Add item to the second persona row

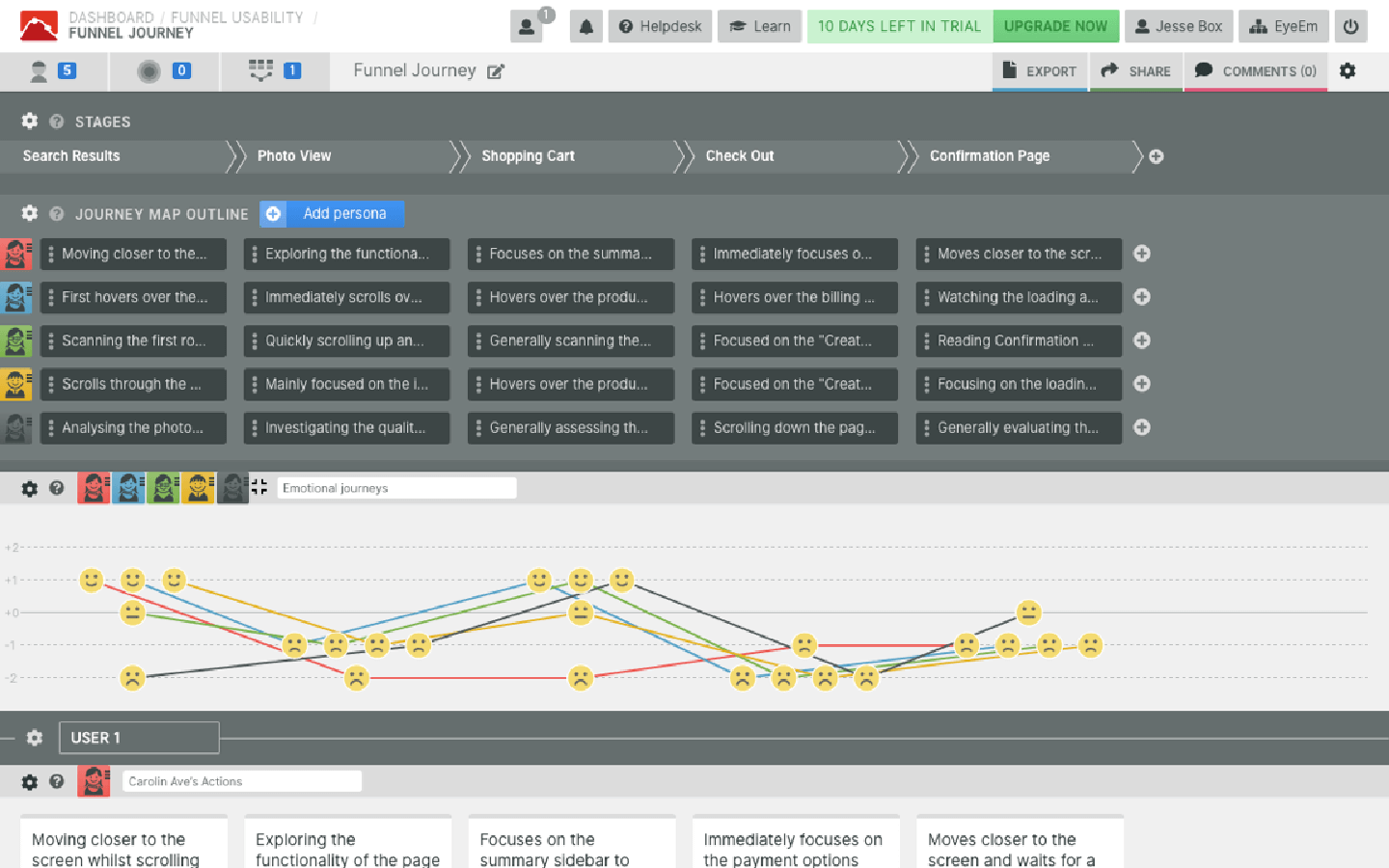click(1142, 297)
